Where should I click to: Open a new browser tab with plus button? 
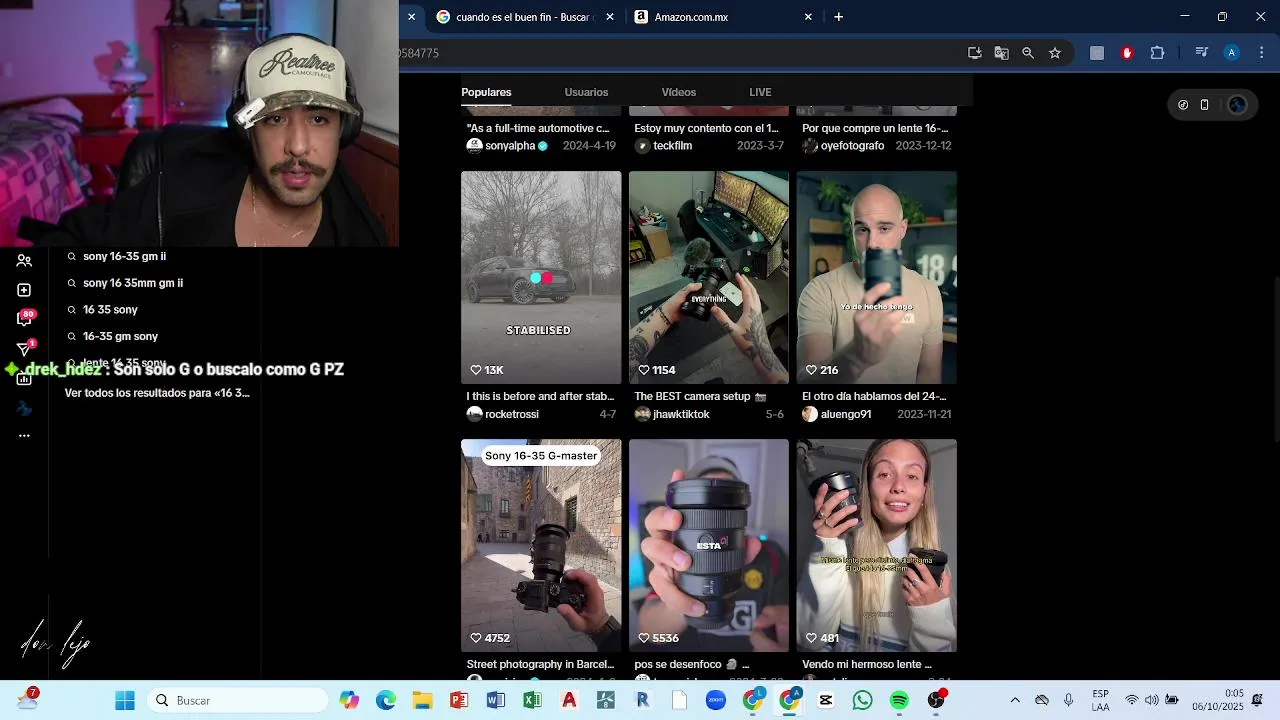[x=838, y=17]
